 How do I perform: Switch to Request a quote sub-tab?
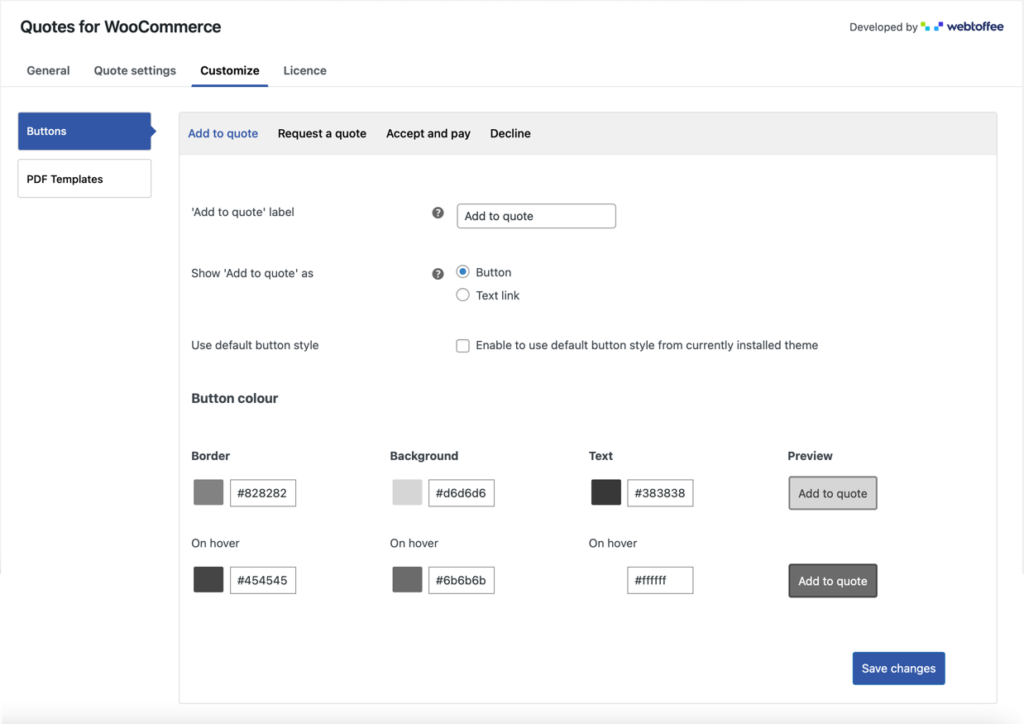coord(322,133)
